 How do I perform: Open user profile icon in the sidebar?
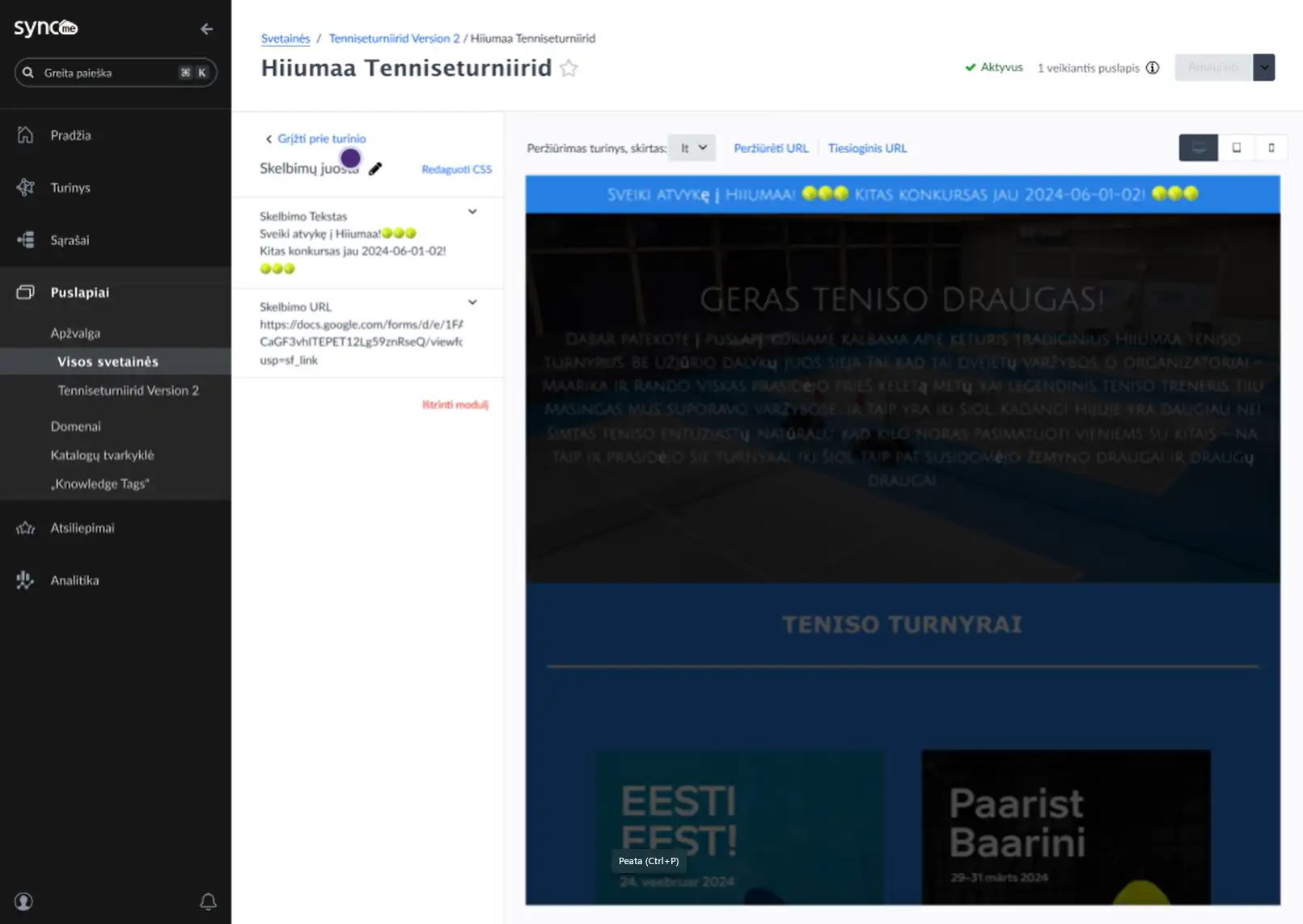coord(23,901)
